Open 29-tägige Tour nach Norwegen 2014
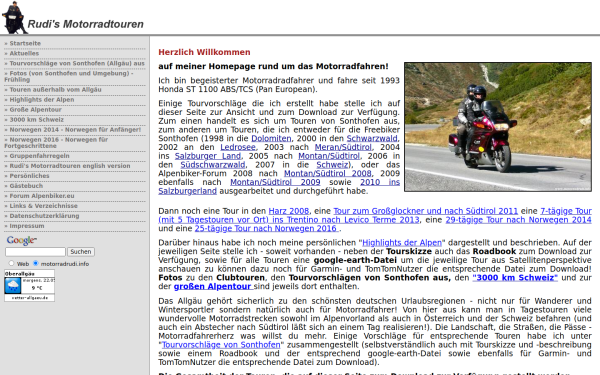The height and width of the screenshot is (375, 600). 518,220
